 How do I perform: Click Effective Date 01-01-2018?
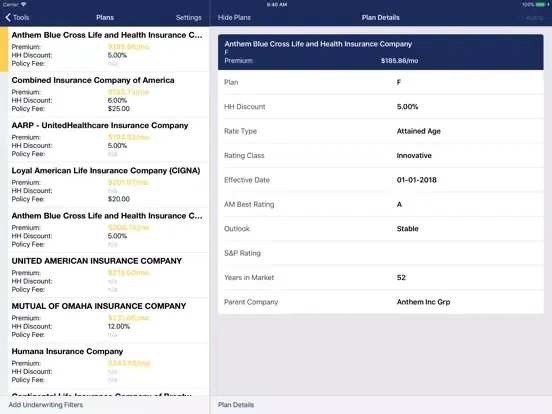416,180
